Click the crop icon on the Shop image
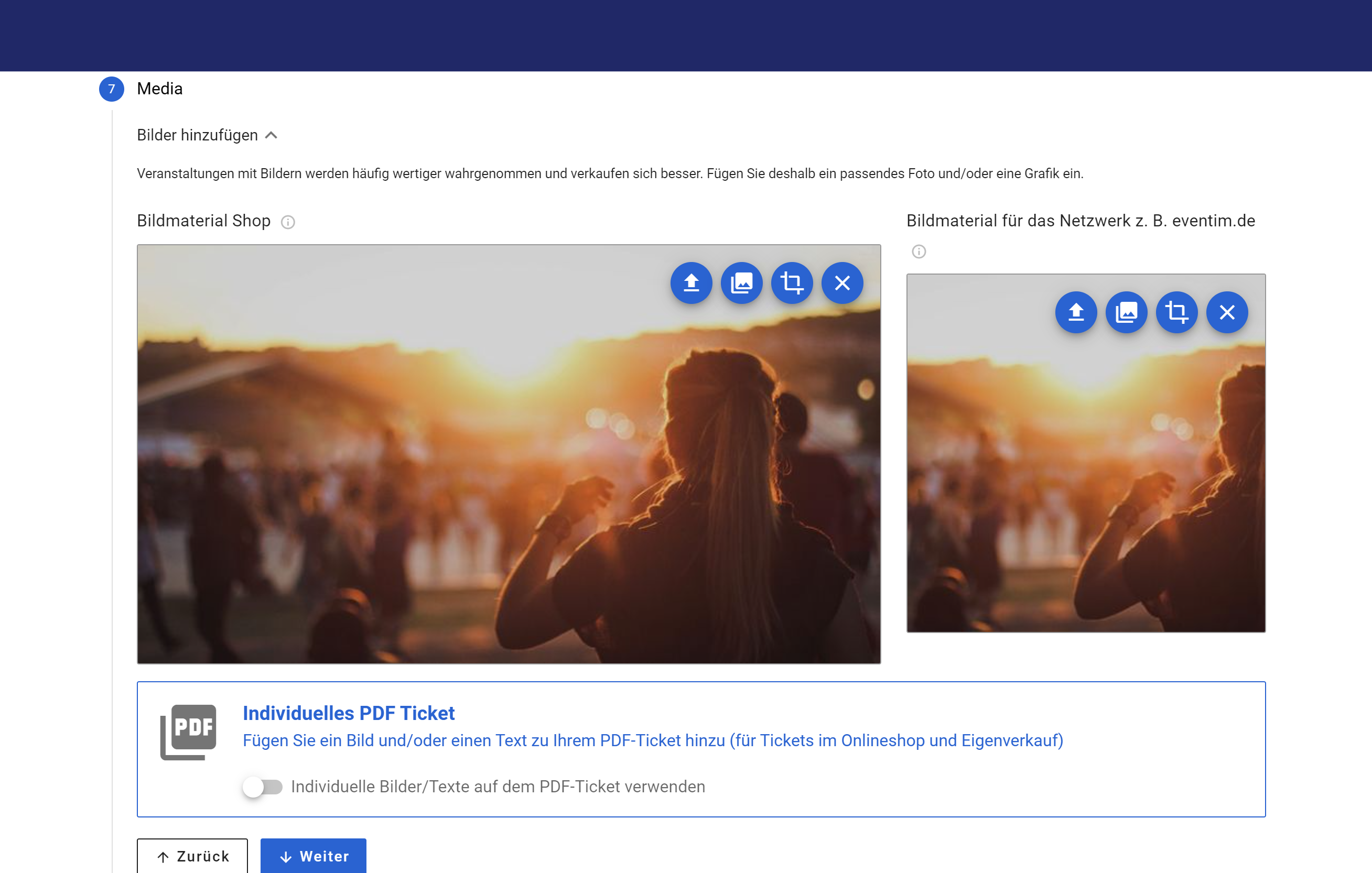 click(x=792, y=283)
